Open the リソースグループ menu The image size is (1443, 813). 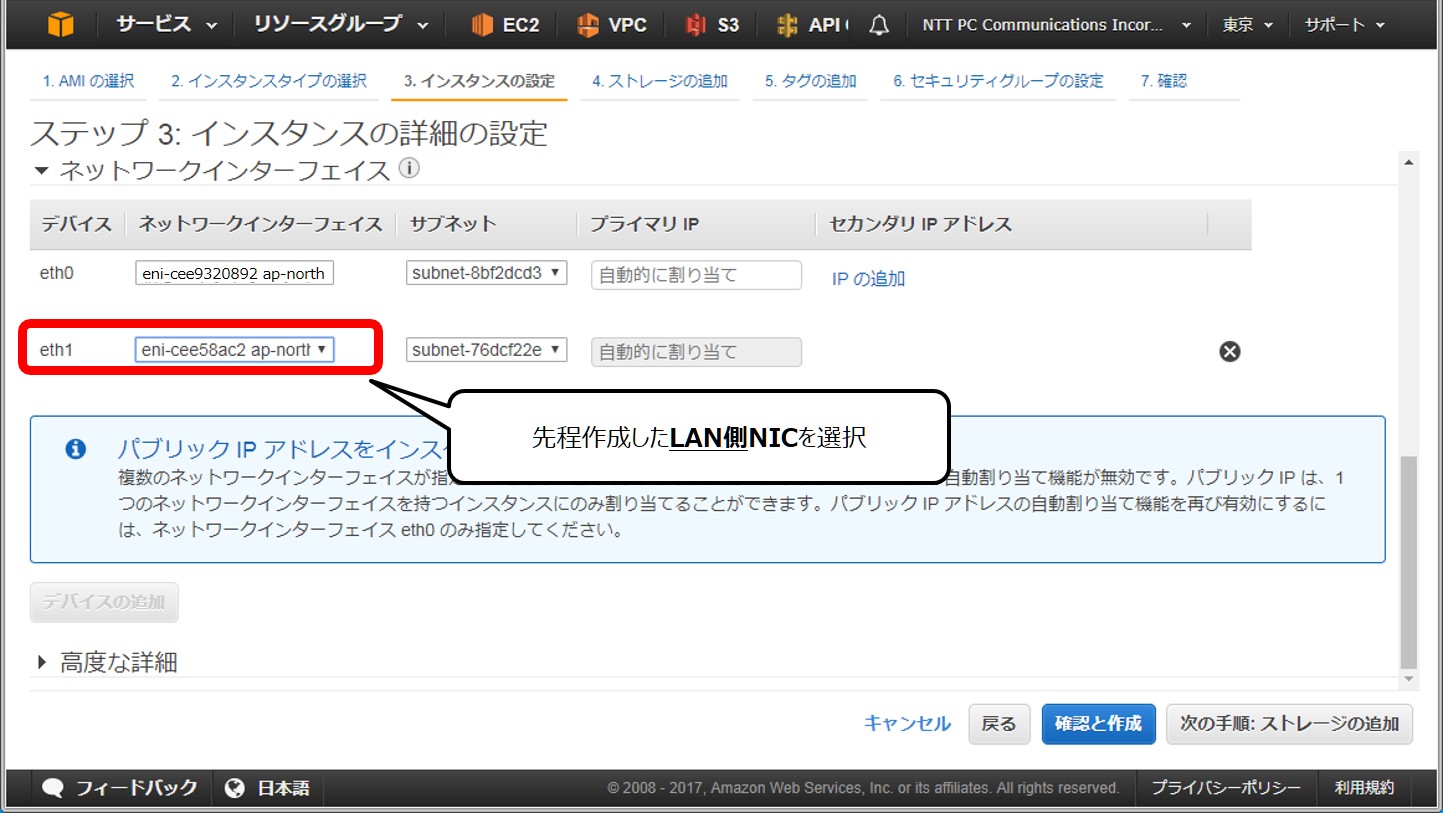tap(341, 25)
